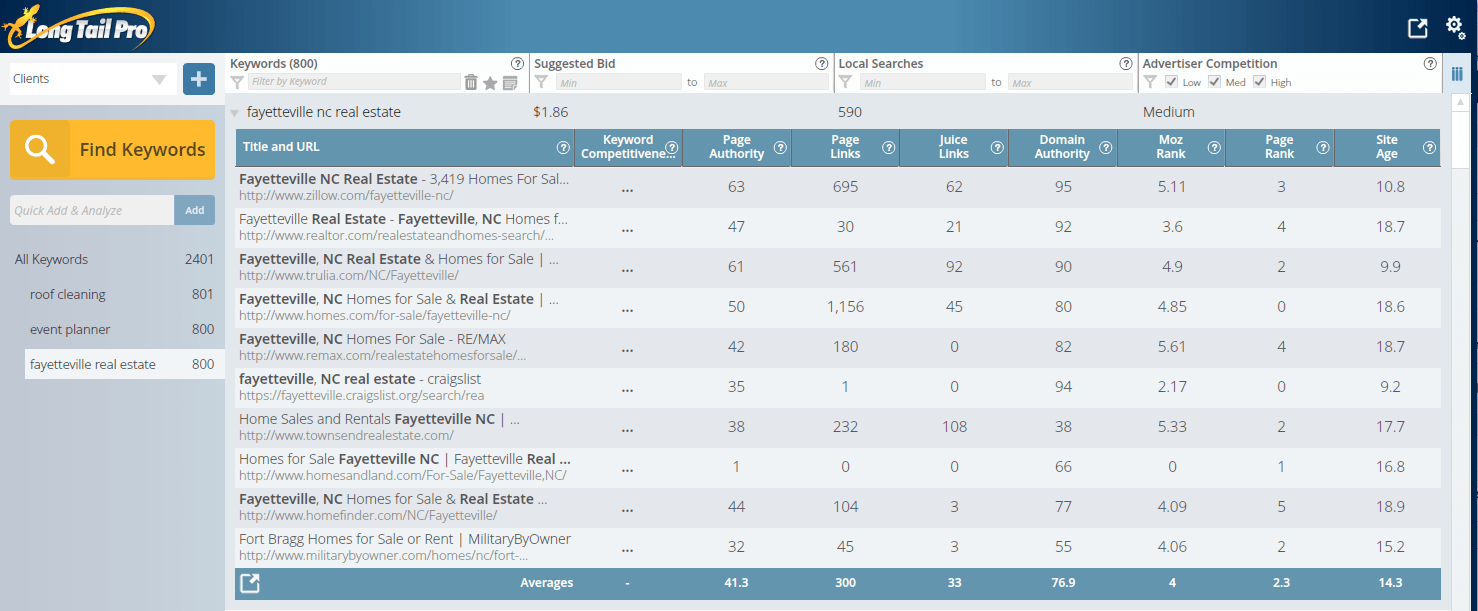Click the Juice Links help icon
This screenshot has height=611, width=1478.
tap(997, 147)
